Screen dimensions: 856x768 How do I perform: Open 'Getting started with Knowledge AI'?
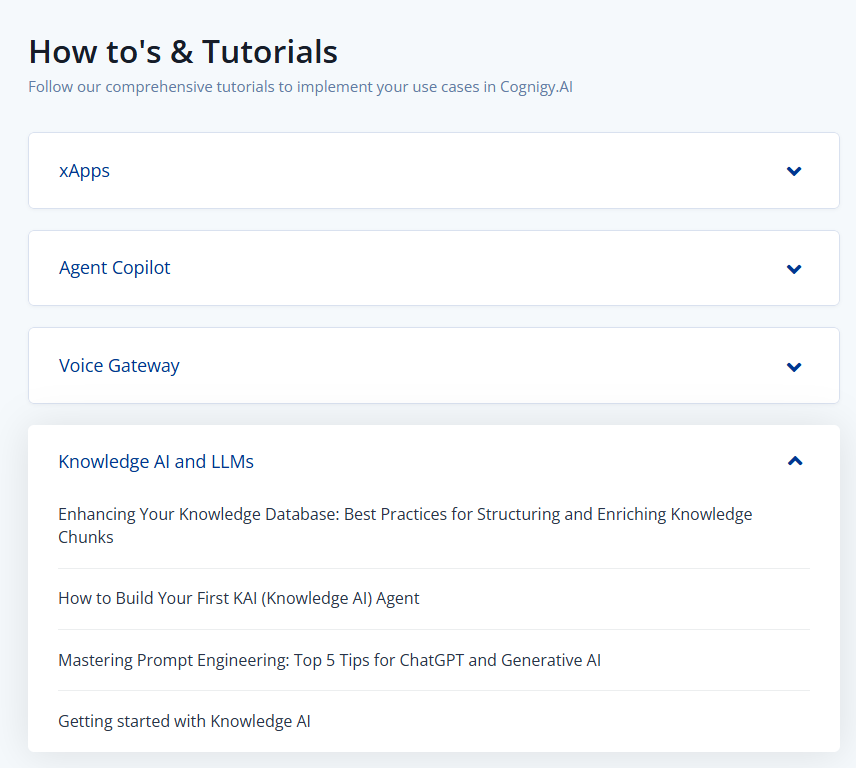click(184, 721)
